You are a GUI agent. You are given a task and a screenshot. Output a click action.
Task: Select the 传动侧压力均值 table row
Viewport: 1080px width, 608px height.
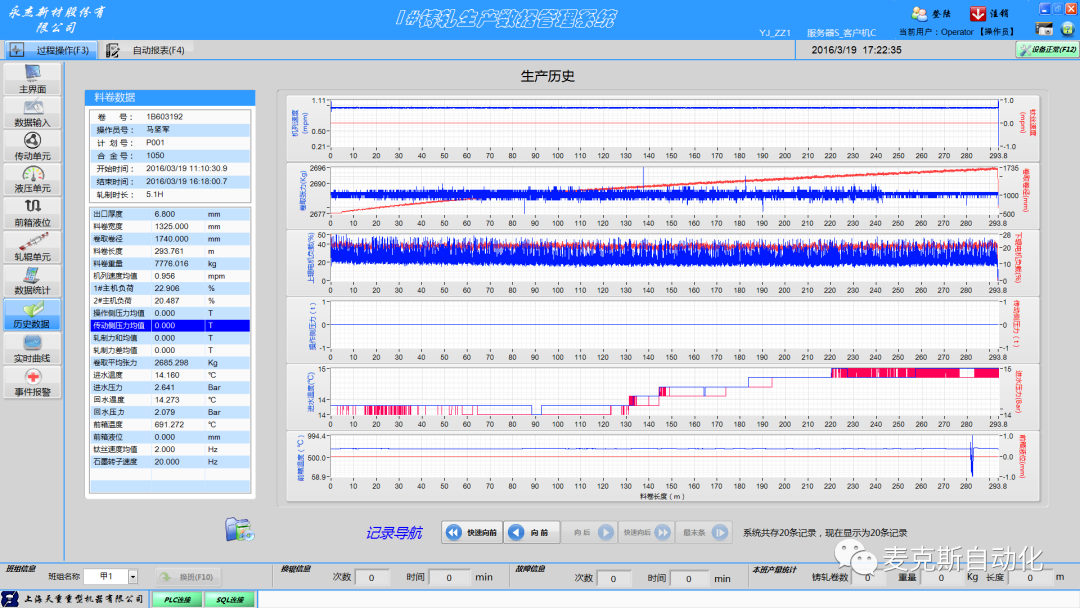click(x=169, y=325)
